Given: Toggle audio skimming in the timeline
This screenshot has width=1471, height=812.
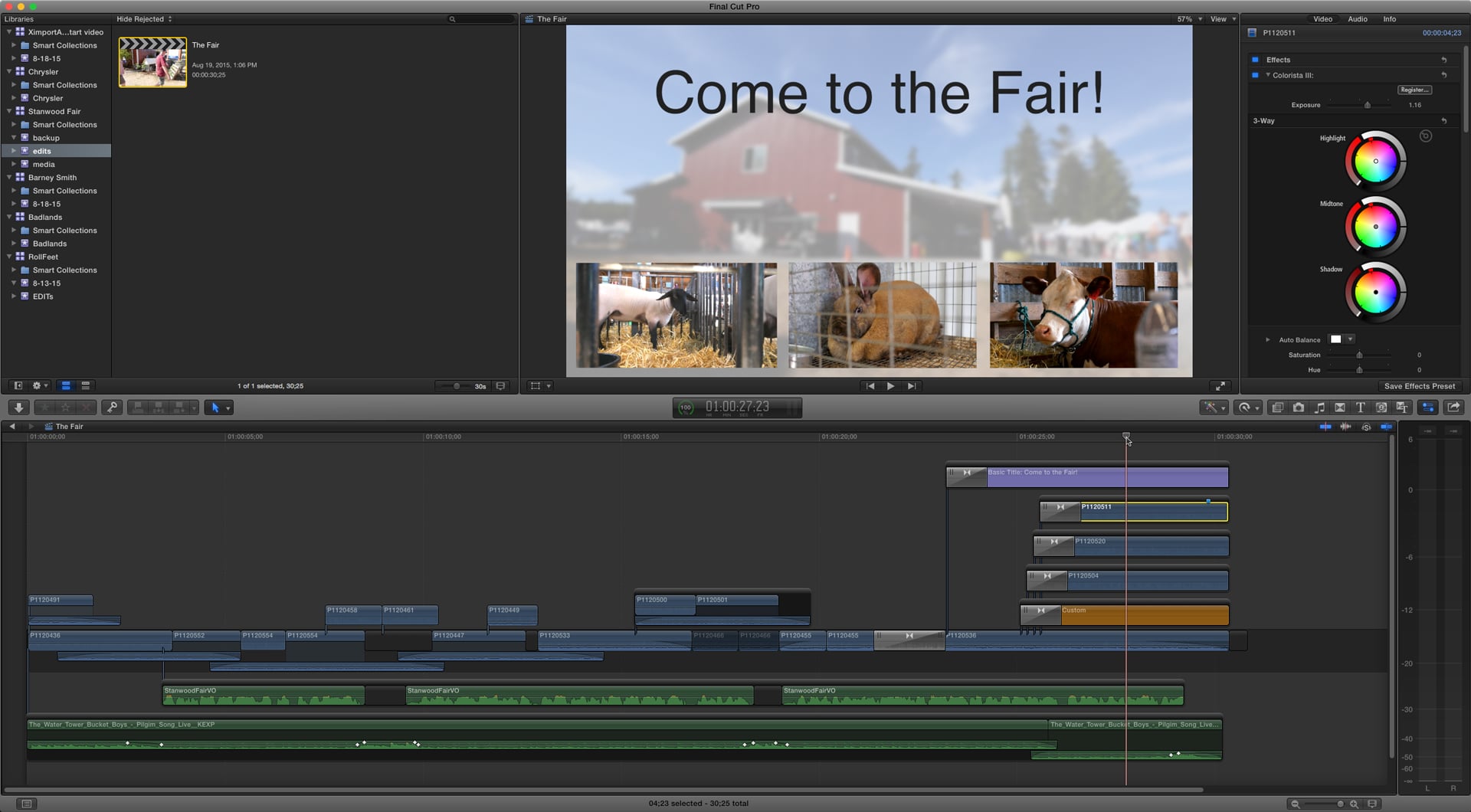Looking at the screenshot, I should pyautogui.click(x=1345, y=427).
